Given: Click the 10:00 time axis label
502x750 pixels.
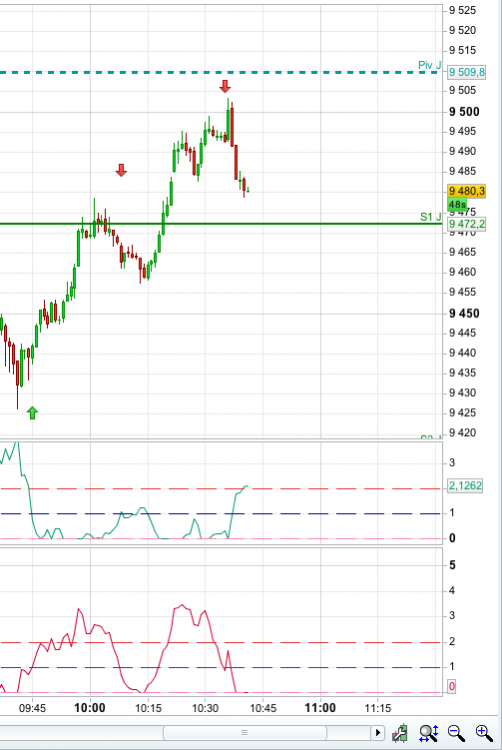Looking at the screenshot, I should point(90,707).
